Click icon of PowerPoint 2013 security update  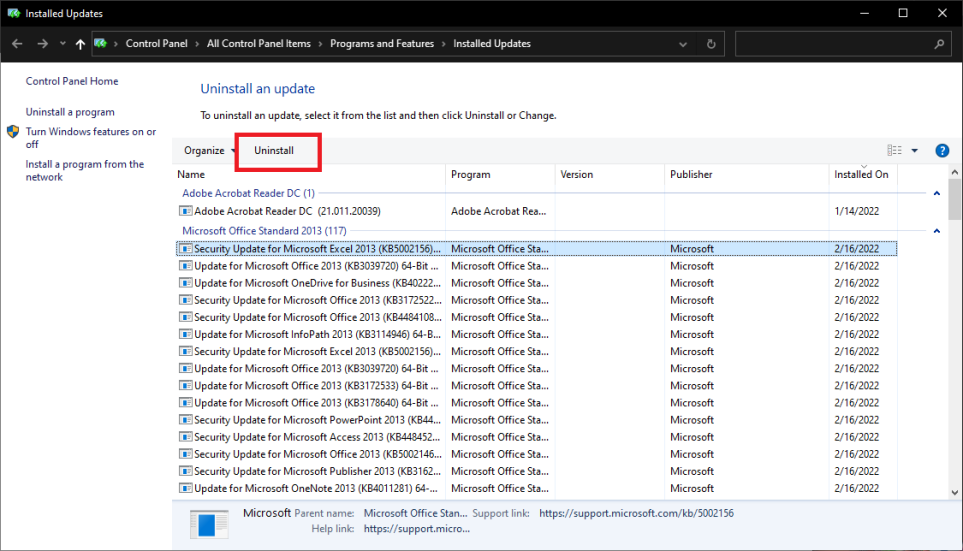click(185, 420)
